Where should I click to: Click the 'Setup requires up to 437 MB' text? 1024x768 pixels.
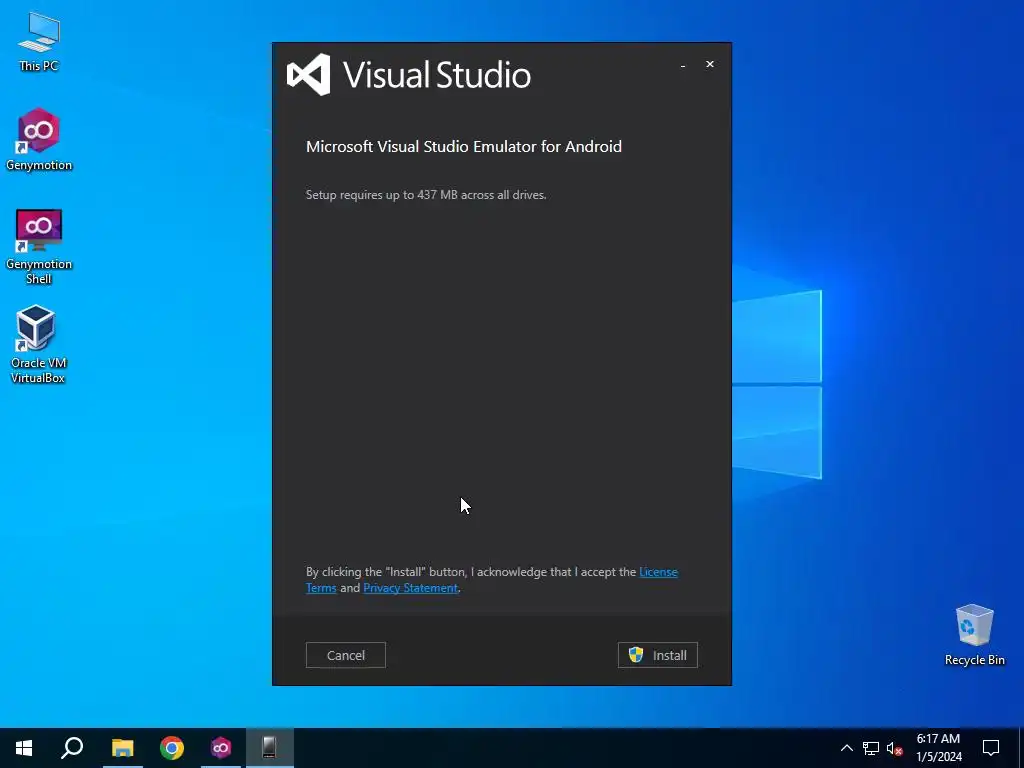(x=426, y=195)
